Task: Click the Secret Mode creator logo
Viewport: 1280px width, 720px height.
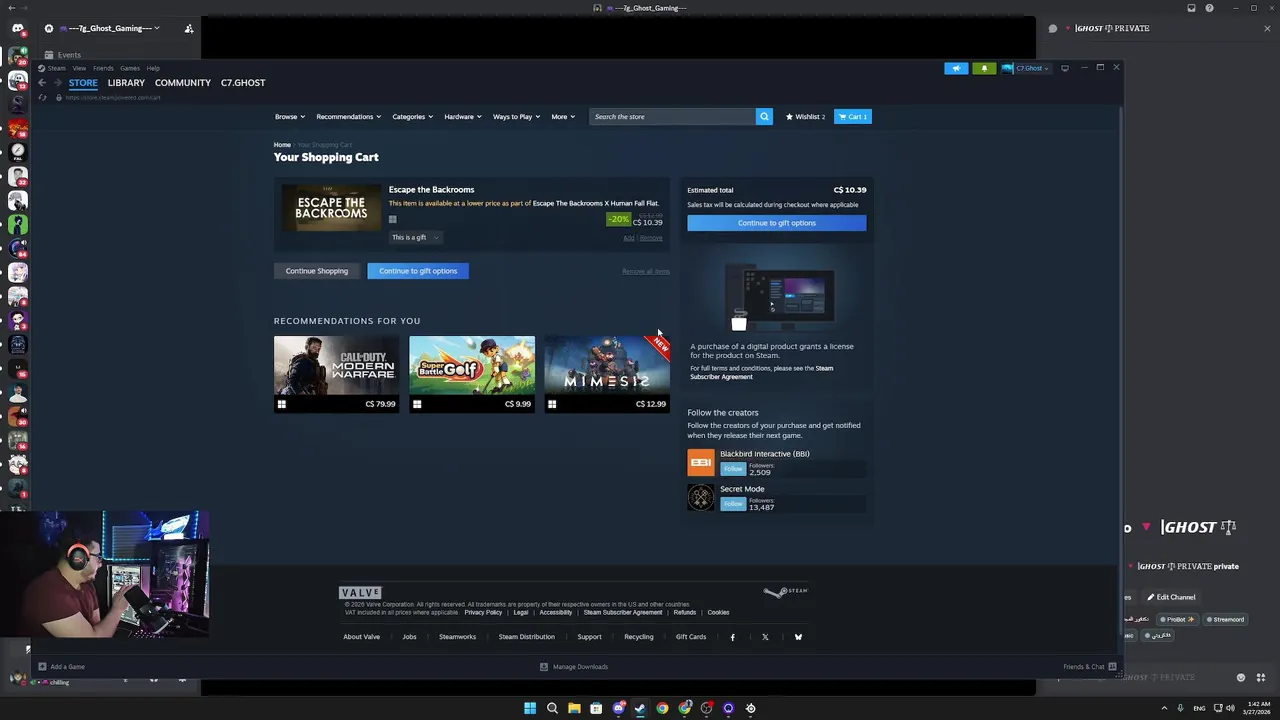Action: pos(701,497)
